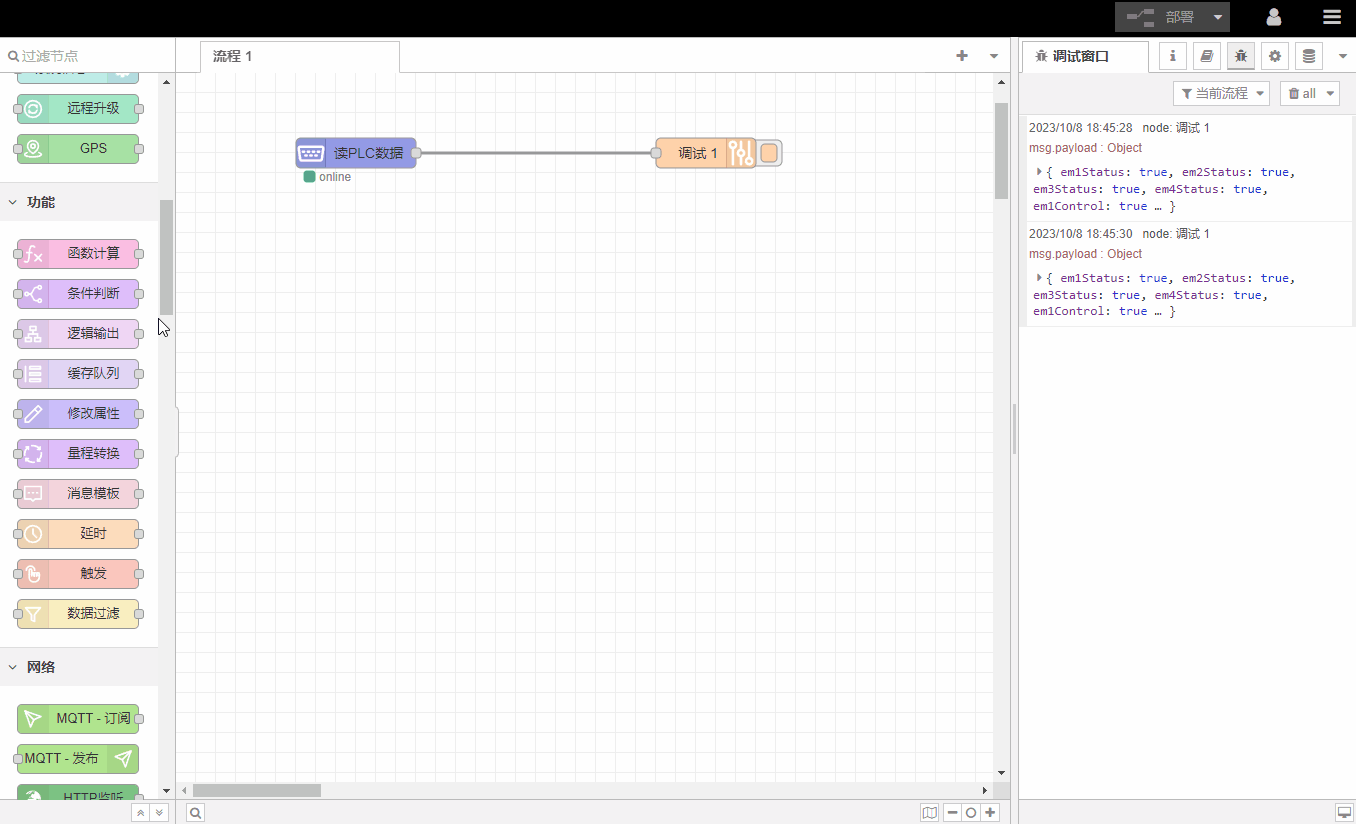Collapse the 功能 palette category

coord(14,202)
